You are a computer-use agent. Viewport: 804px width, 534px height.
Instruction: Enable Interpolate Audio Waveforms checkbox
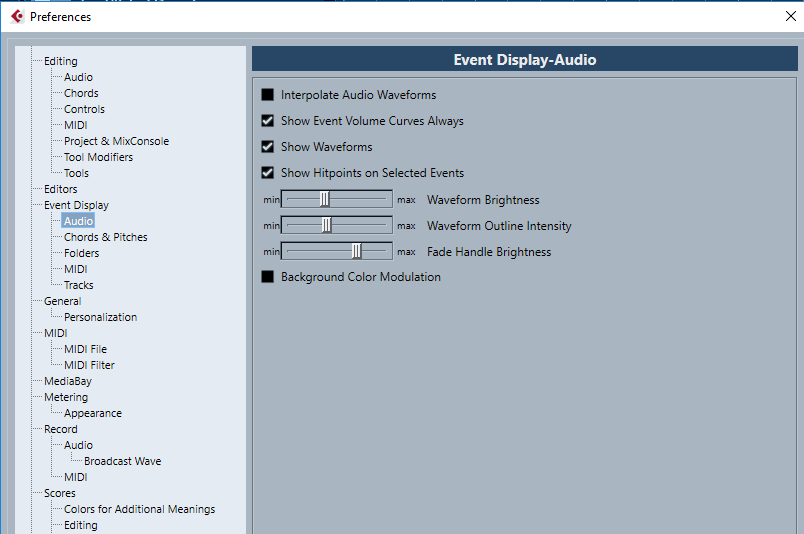point(268,95)
